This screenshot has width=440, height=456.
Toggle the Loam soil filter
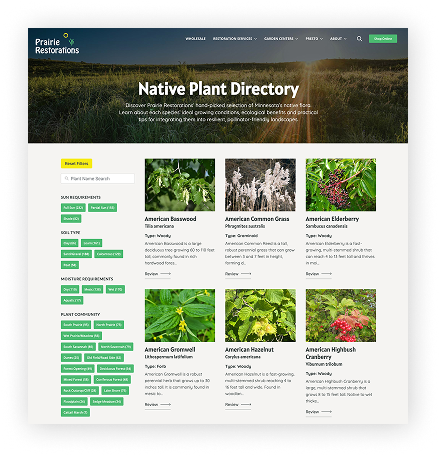pos(91,243)
